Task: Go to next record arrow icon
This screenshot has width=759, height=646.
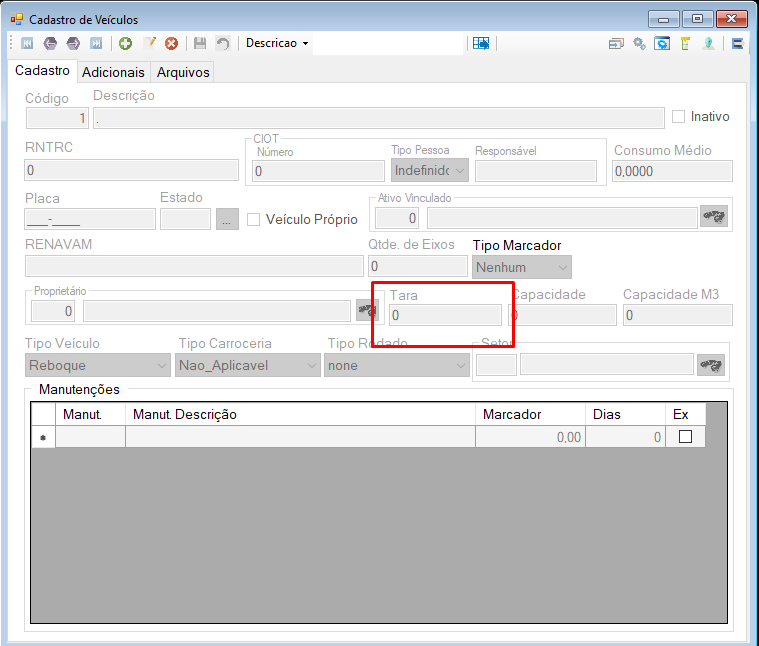Action: click(73, 44)
